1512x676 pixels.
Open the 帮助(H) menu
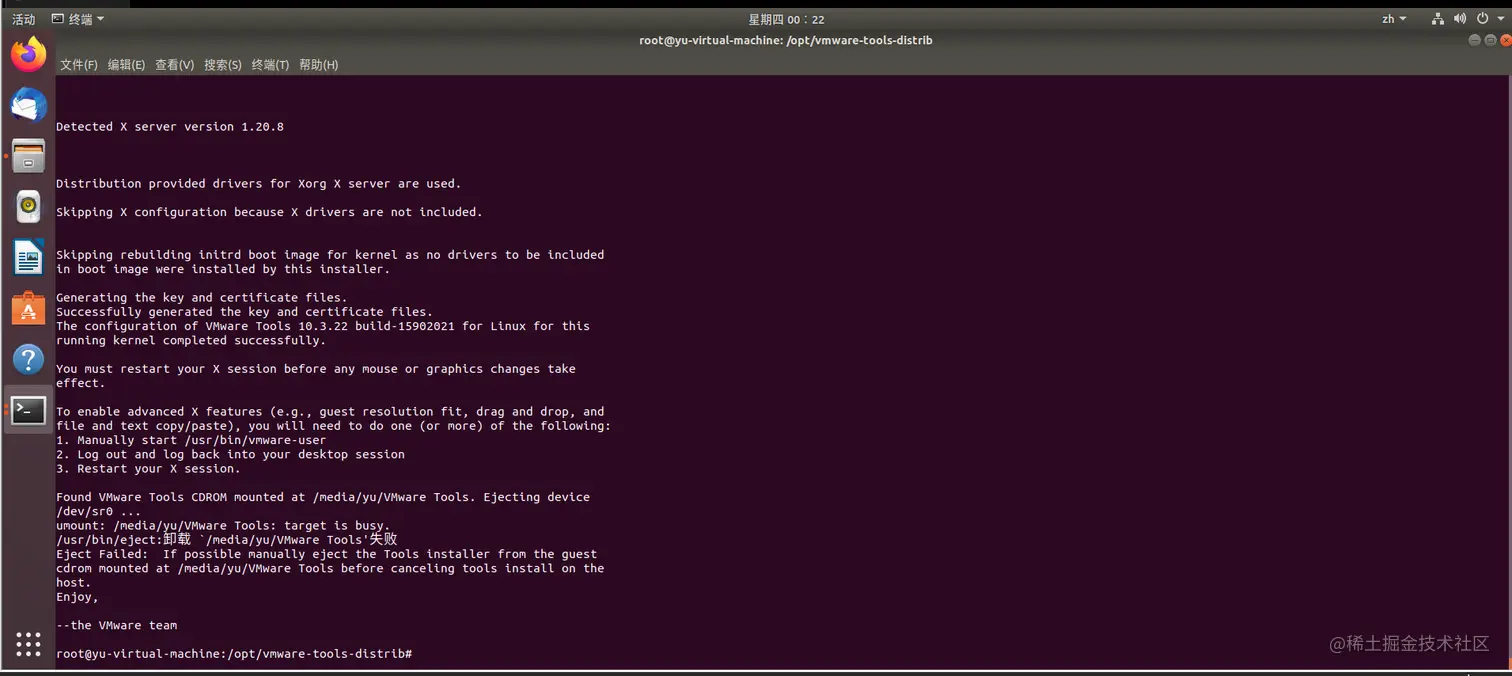click(319, 65)
